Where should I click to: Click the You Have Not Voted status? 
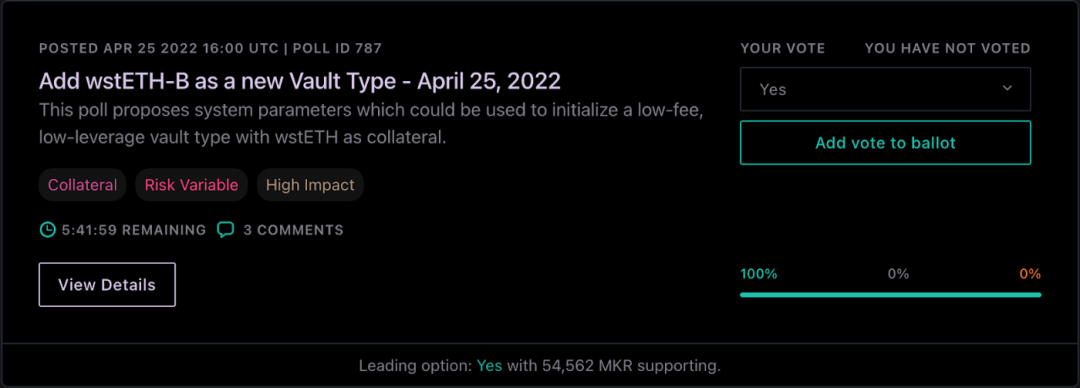coord(948,48)
